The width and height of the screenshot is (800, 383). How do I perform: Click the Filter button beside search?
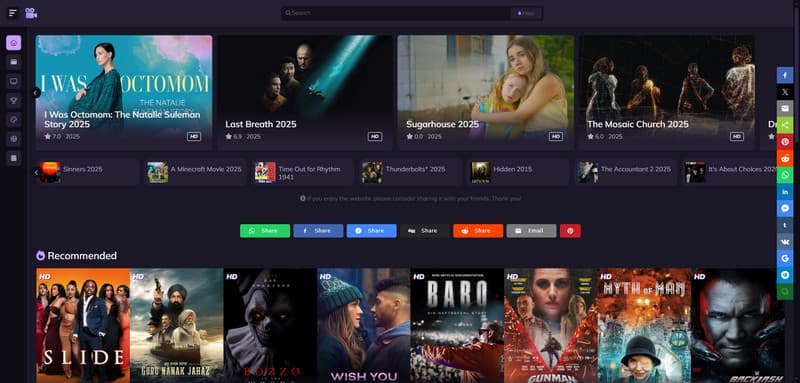(x=526, y=13)
